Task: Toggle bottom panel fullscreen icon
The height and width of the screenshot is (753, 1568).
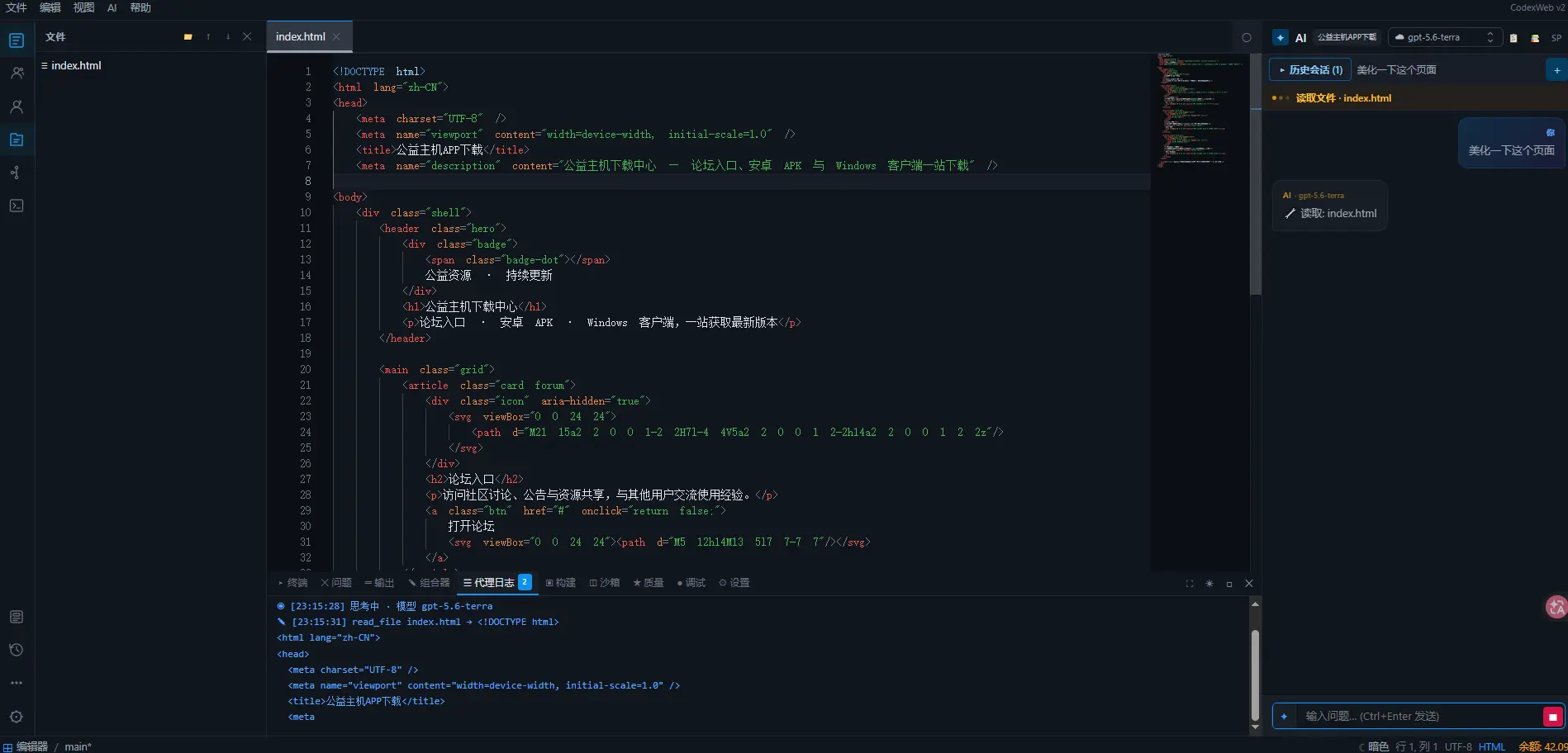Action: tap(1190, 584)
